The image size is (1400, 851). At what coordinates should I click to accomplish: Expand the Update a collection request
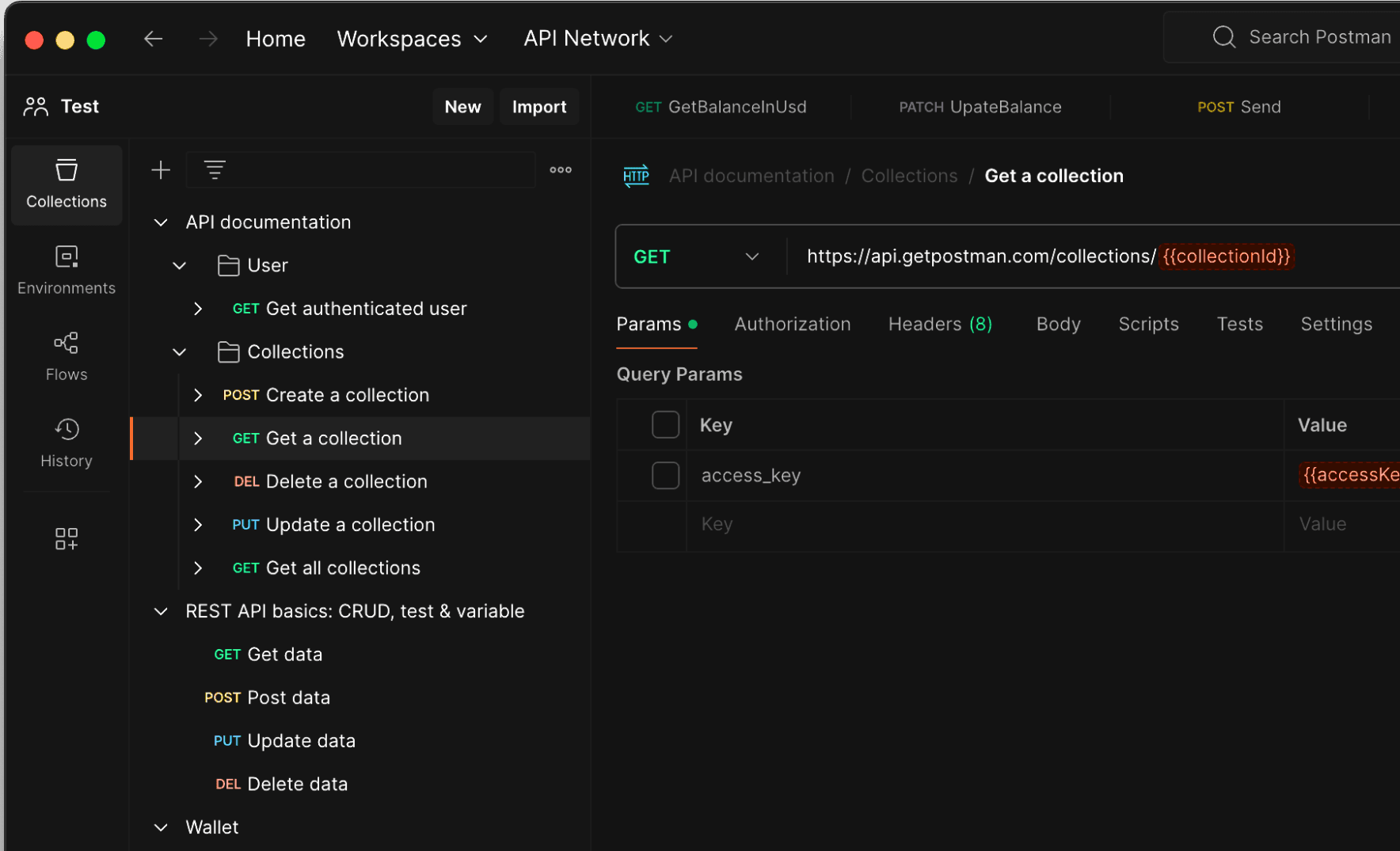tap(198, 525)
